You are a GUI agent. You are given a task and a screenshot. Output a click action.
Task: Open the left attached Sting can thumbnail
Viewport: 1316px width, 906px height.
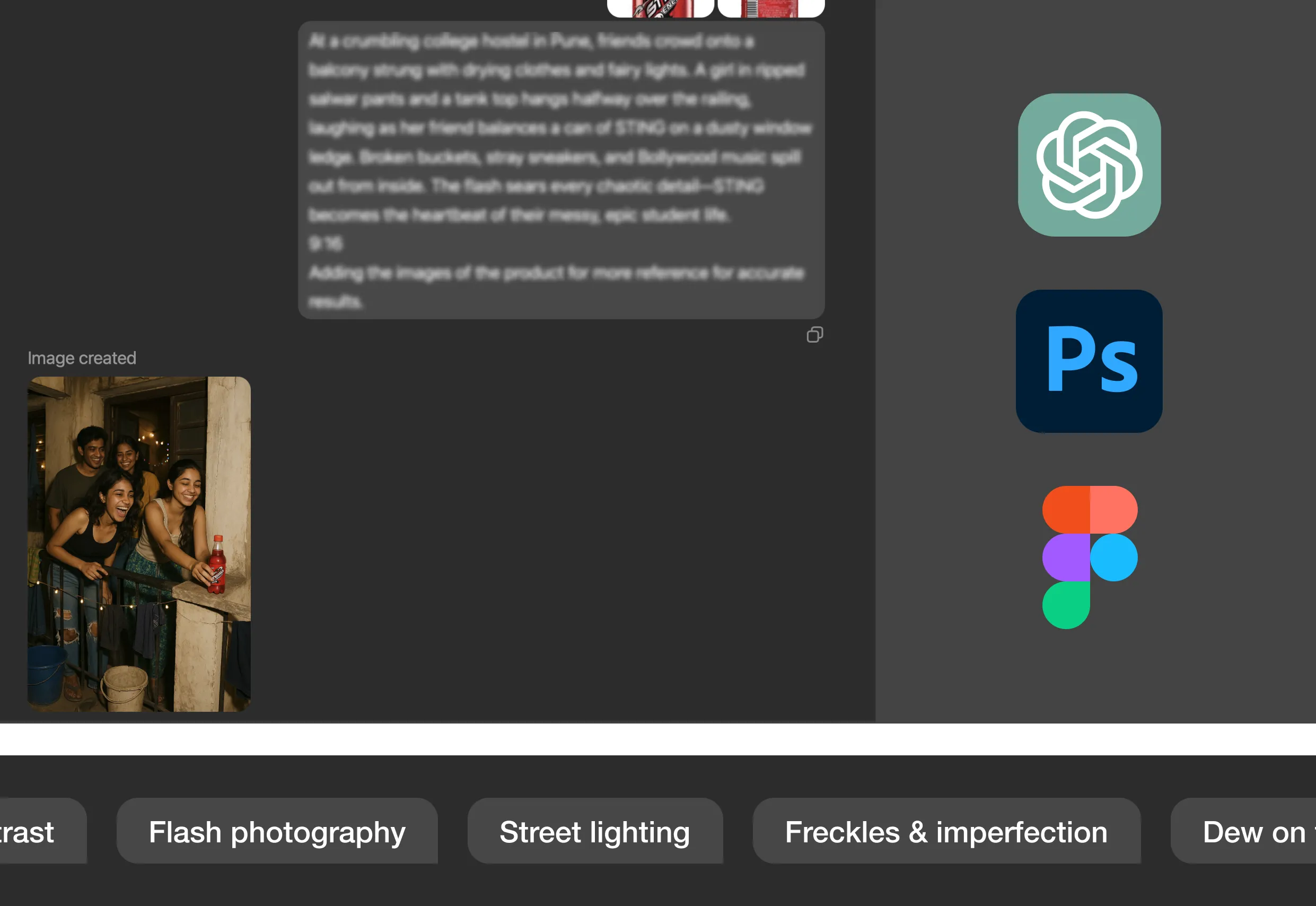click(x=660, y=8)
